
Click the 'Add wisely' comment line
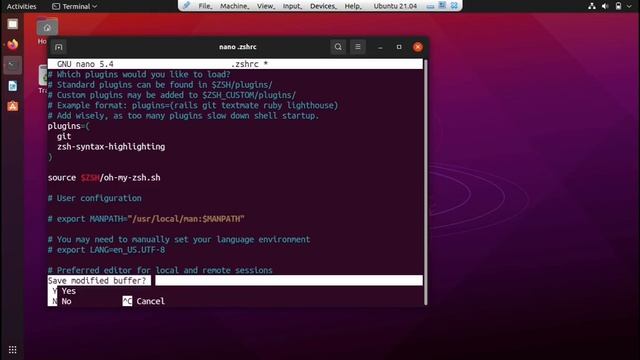click(x=183, y=116)
